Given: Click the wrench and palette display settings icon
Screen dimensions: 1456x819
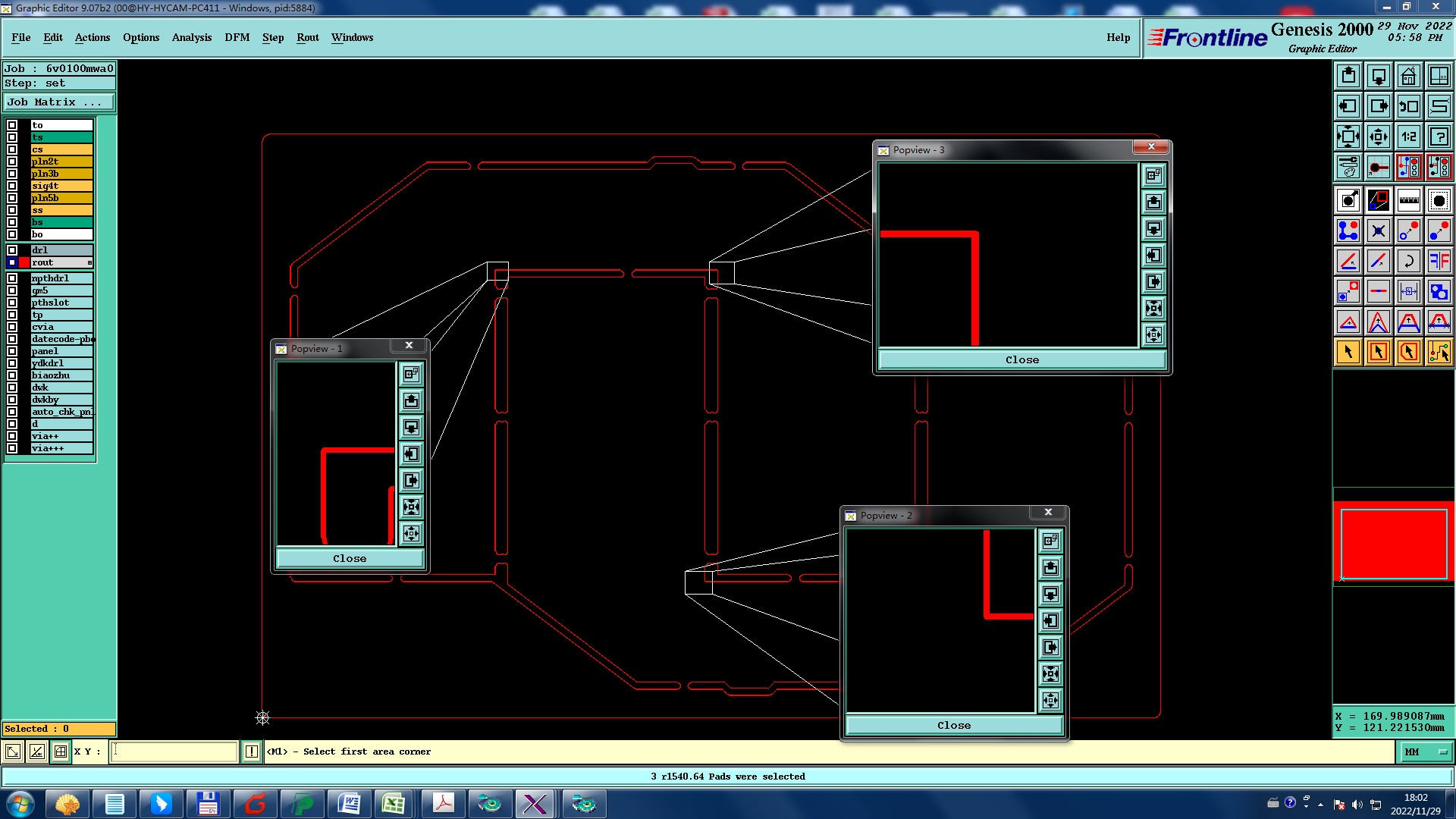Looking at the screenshot, I should (x=1348, y=167).
